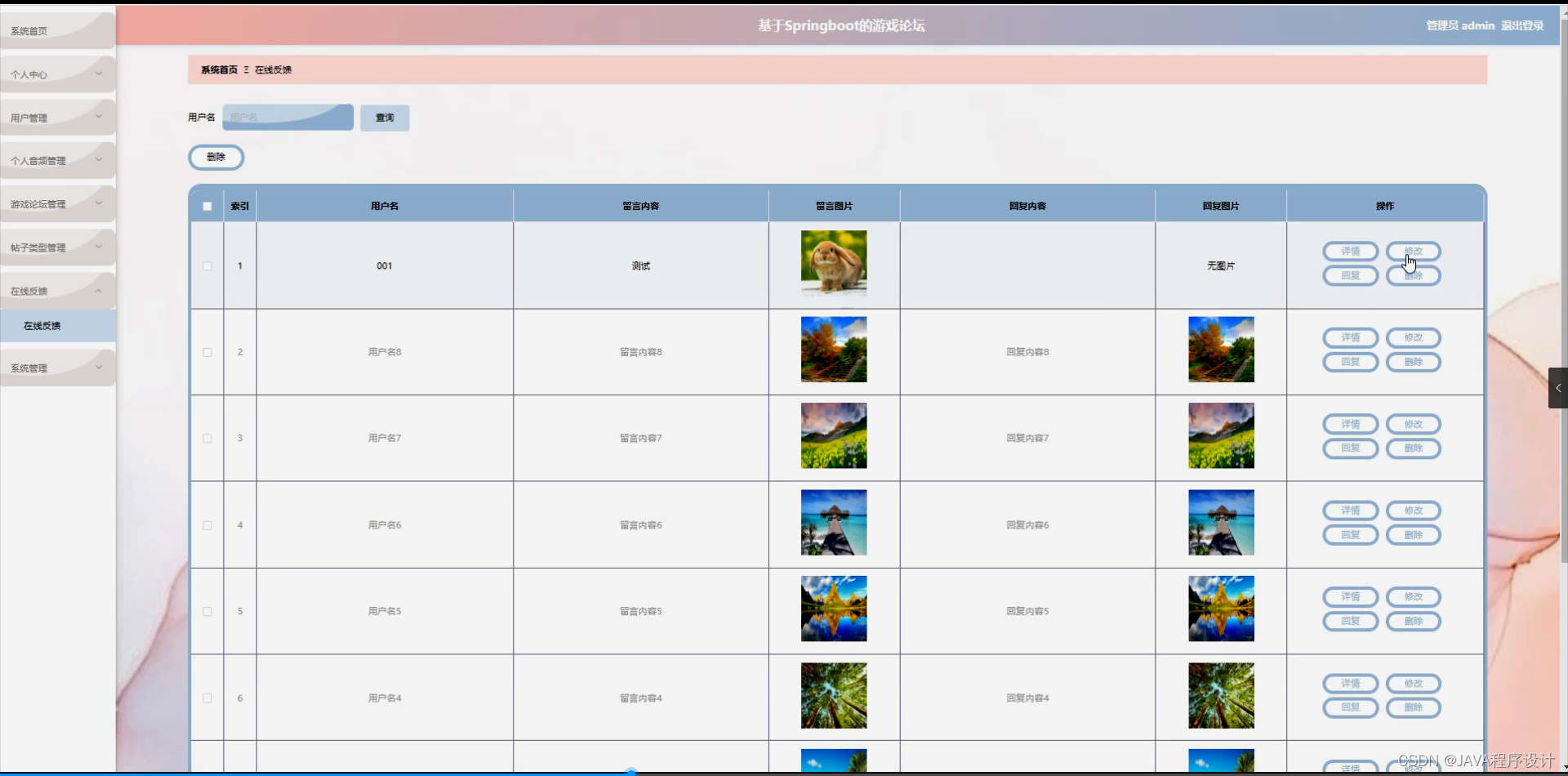1568x776 pixels.
Task: Open 详情 for 用户名8 row
Action: (1351, 337)
